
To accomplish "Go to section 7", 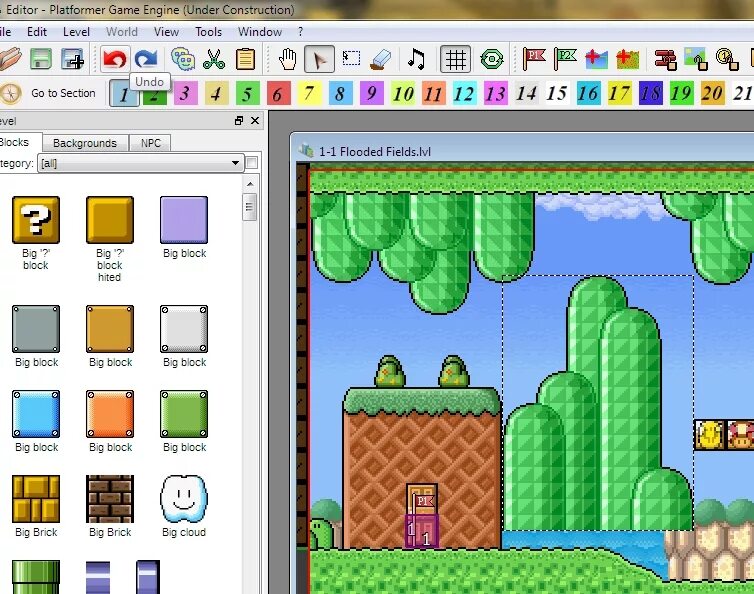I will (x=310, y=93).
